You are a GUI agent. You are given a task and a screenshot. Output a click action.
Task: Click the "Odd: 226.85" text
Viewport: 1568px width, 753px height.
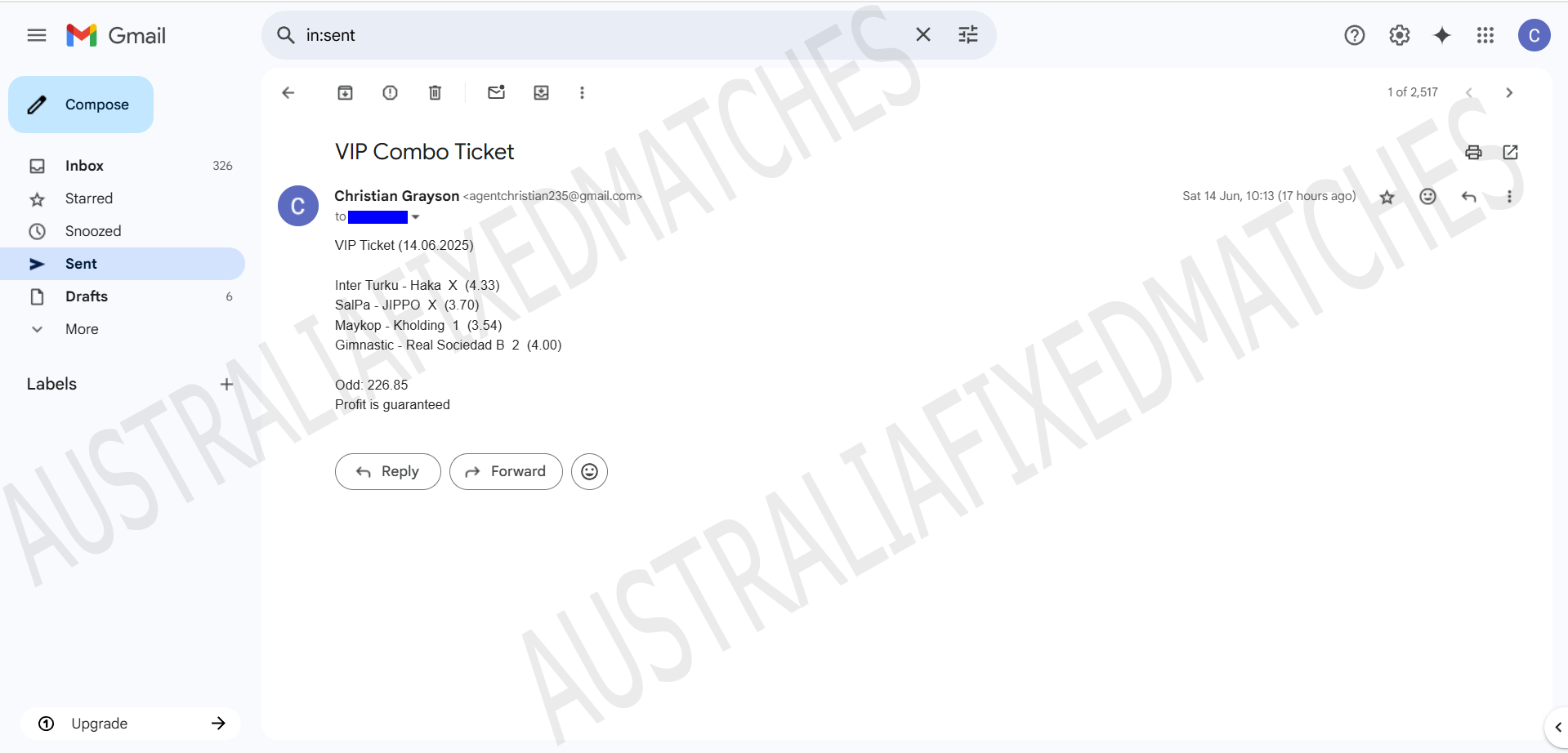372,385
